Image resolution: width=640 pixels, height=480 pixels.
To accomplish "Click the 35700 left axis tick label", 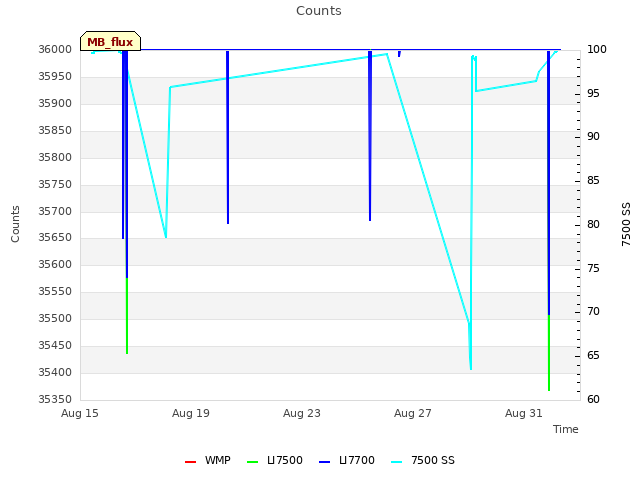I will [x=55, y=211].
